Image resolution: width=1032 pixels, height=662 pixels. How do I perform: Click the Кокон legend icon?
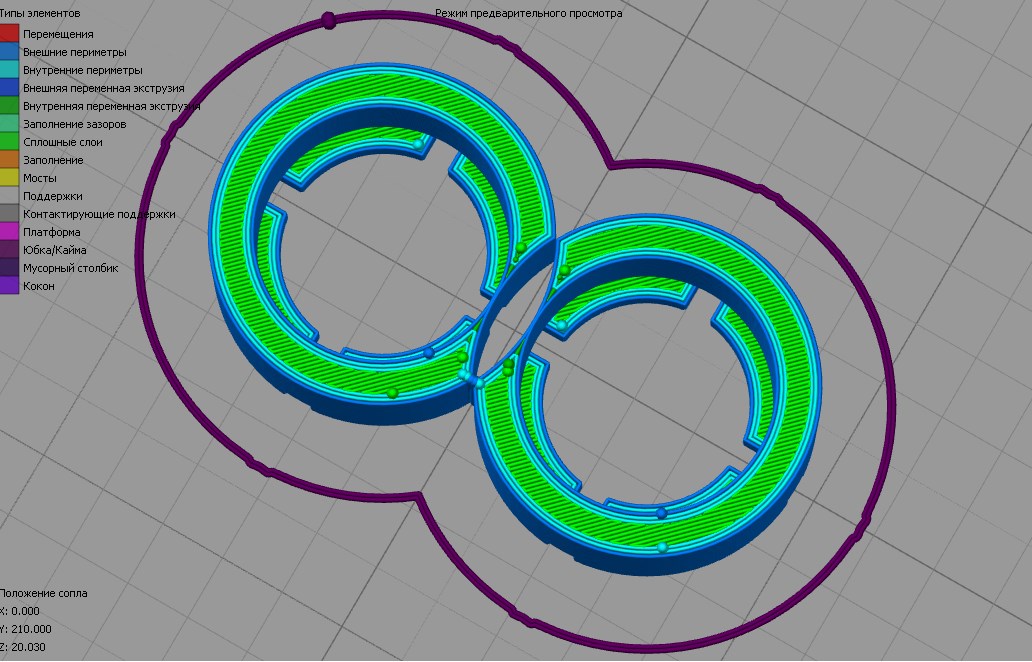10,284
